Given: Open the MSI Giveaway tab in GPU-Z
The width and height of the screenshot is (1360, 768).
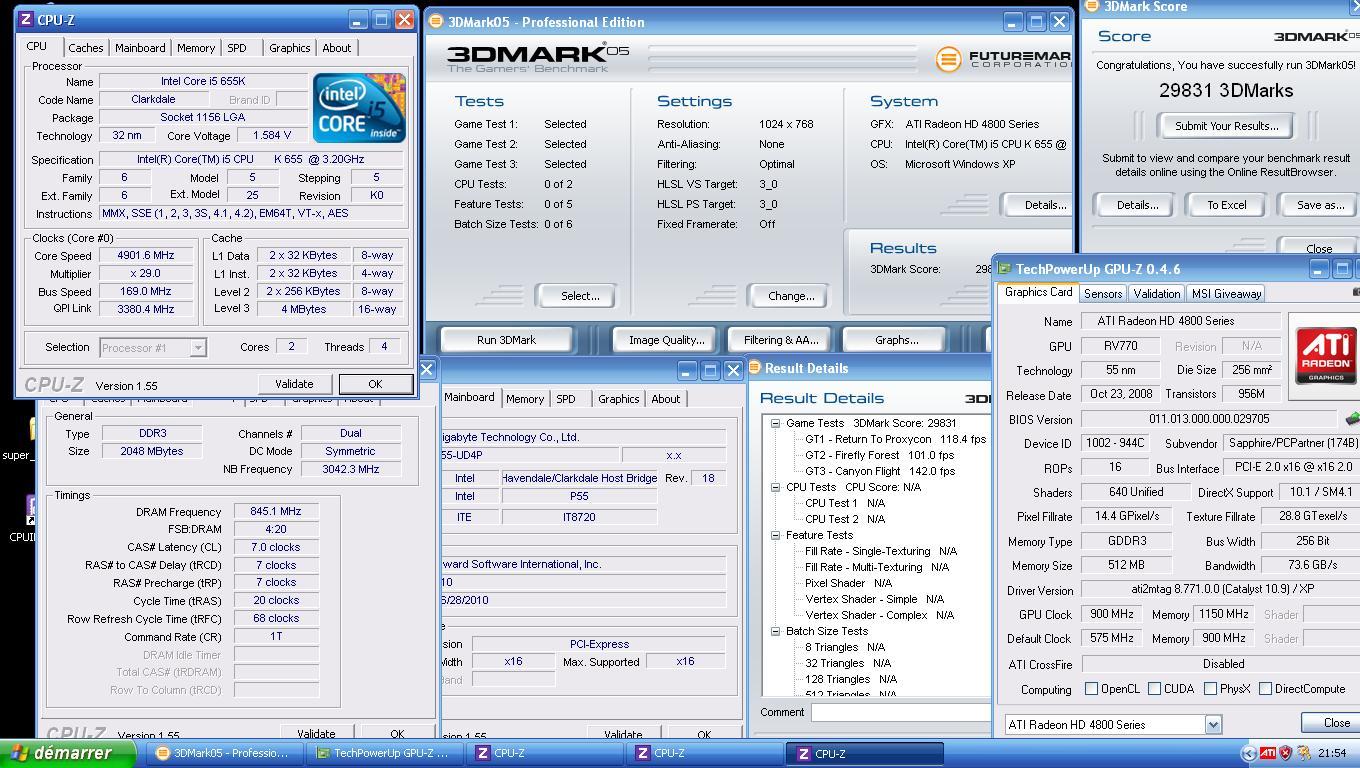Looking at the screenshot, I should point(1226,294).
